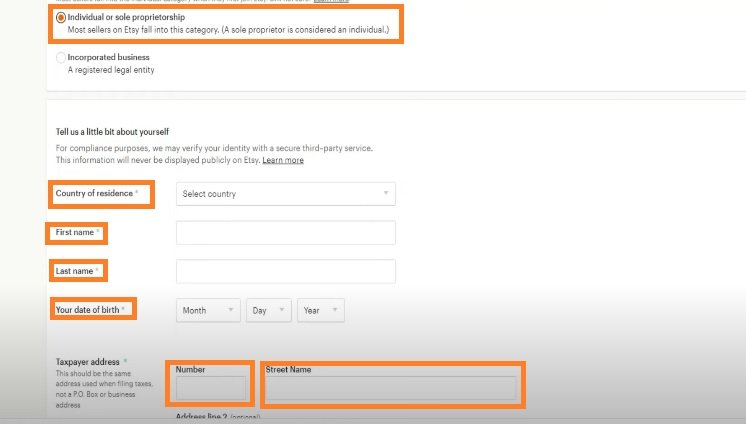Click the 'Tell us a little bit about yourself' heading
This screenshot has height=424, width=746.
click(112, 132)
